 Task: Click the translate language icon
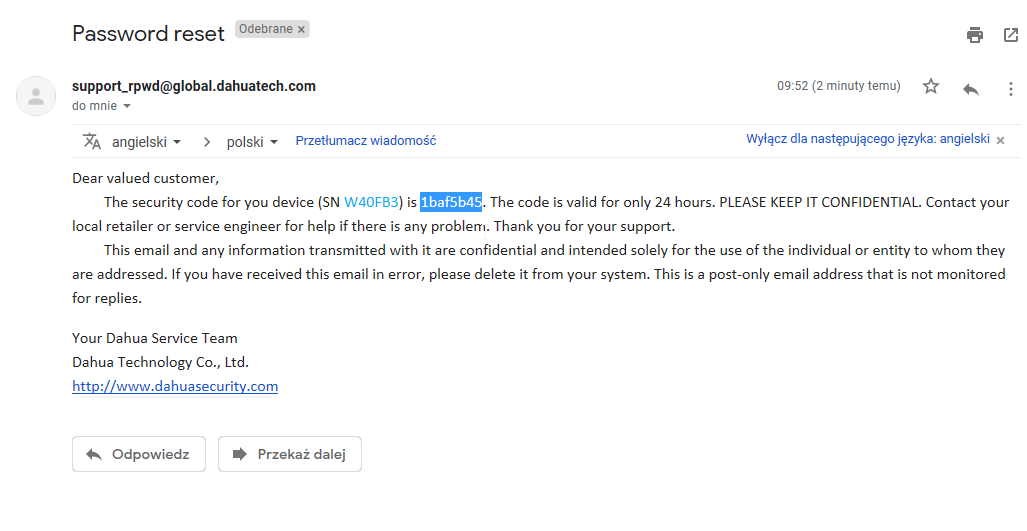pos(92,141)
